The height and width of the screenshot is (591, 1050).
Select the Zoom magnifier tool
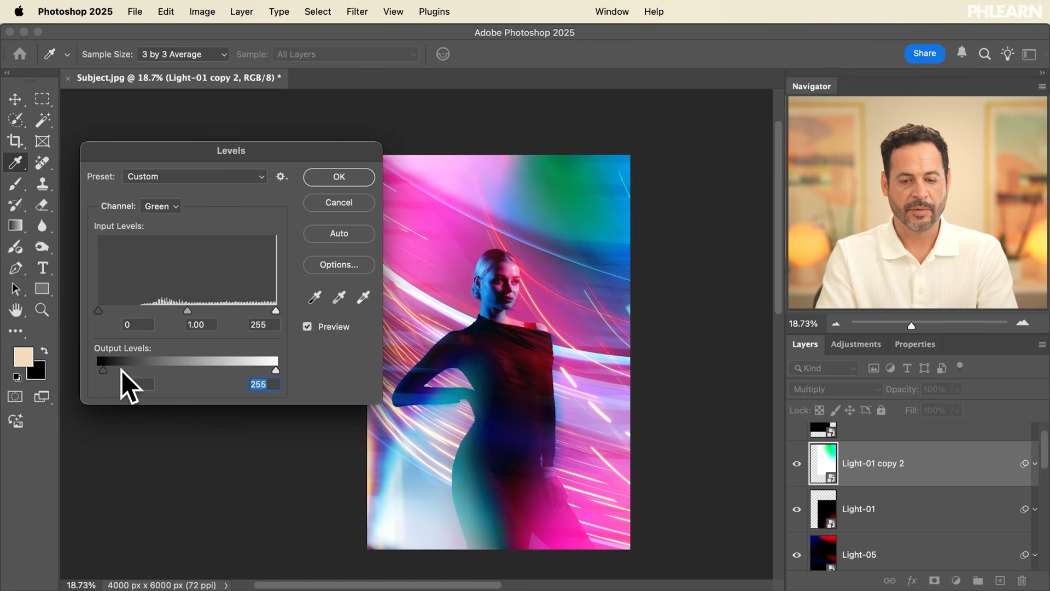[42, 310]
